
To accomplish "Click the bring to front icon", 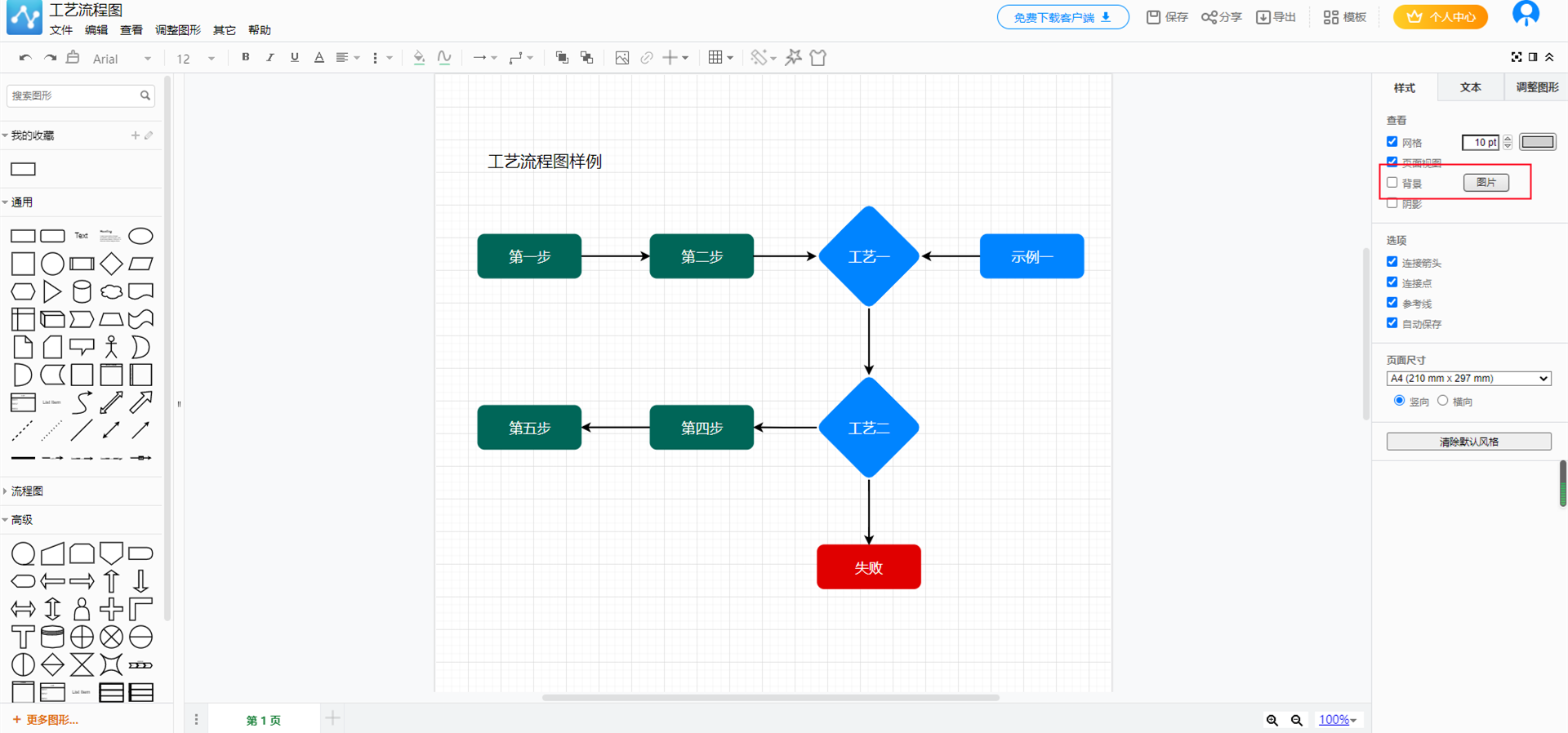I will pos(562,58).
